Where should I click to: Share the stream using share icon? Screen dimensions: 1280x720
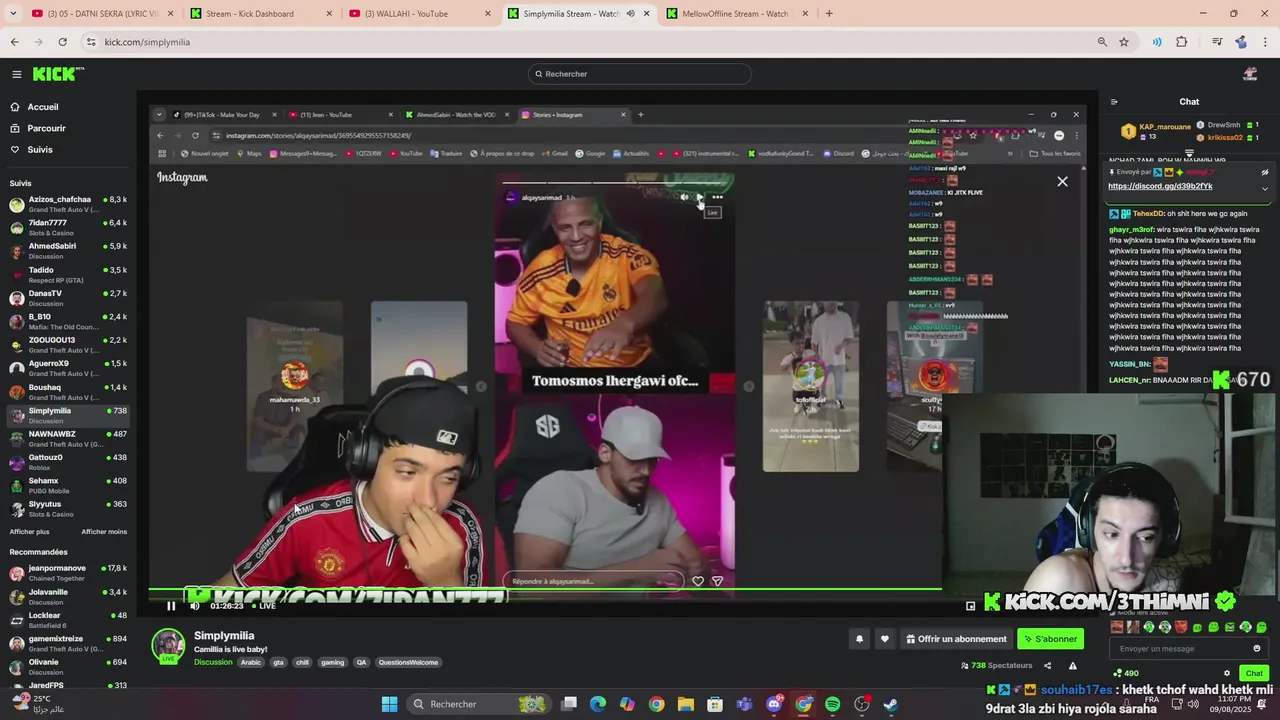click(x=1047, y=666)
